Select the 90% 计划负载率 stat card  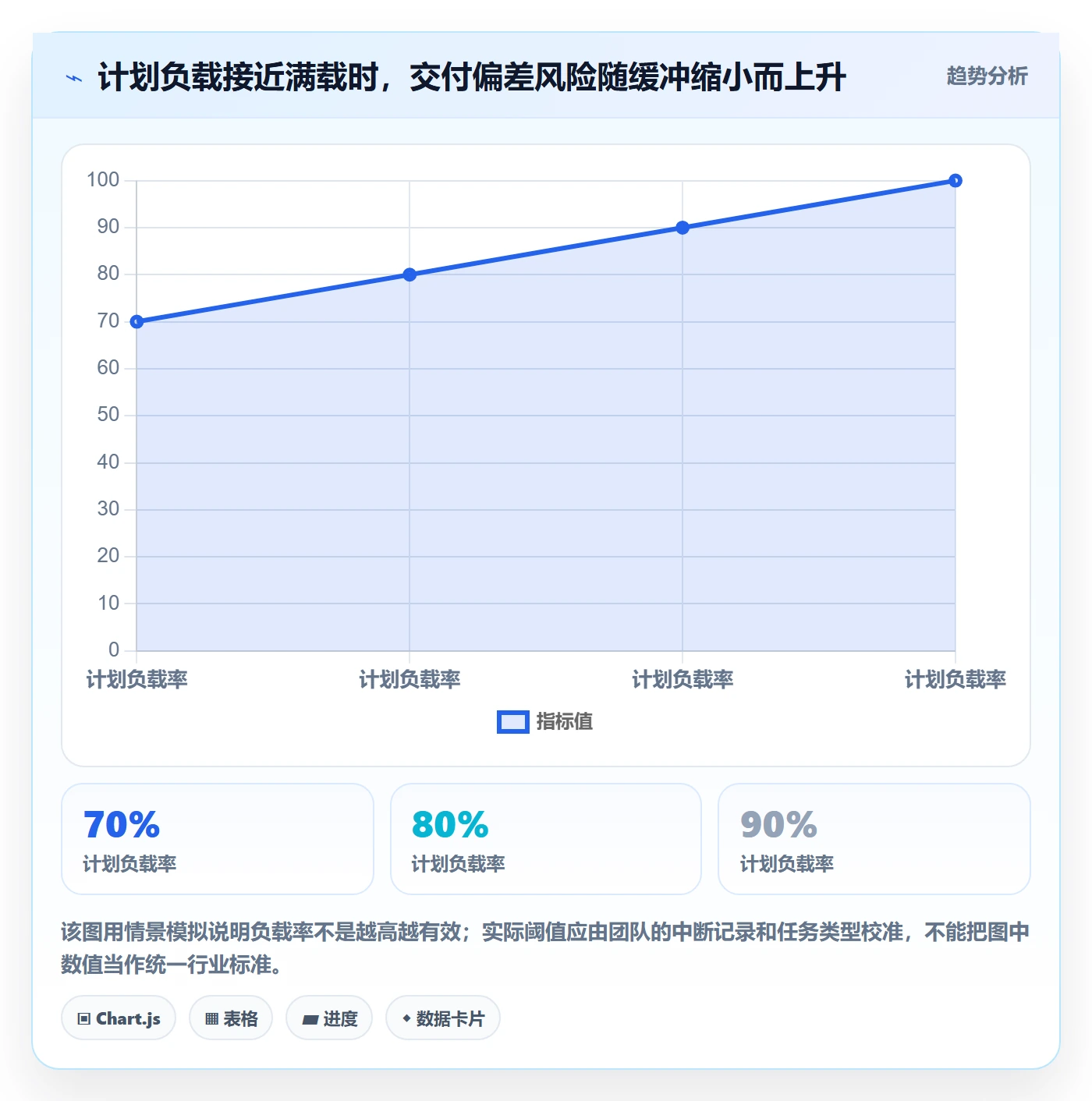click(874, 839)
